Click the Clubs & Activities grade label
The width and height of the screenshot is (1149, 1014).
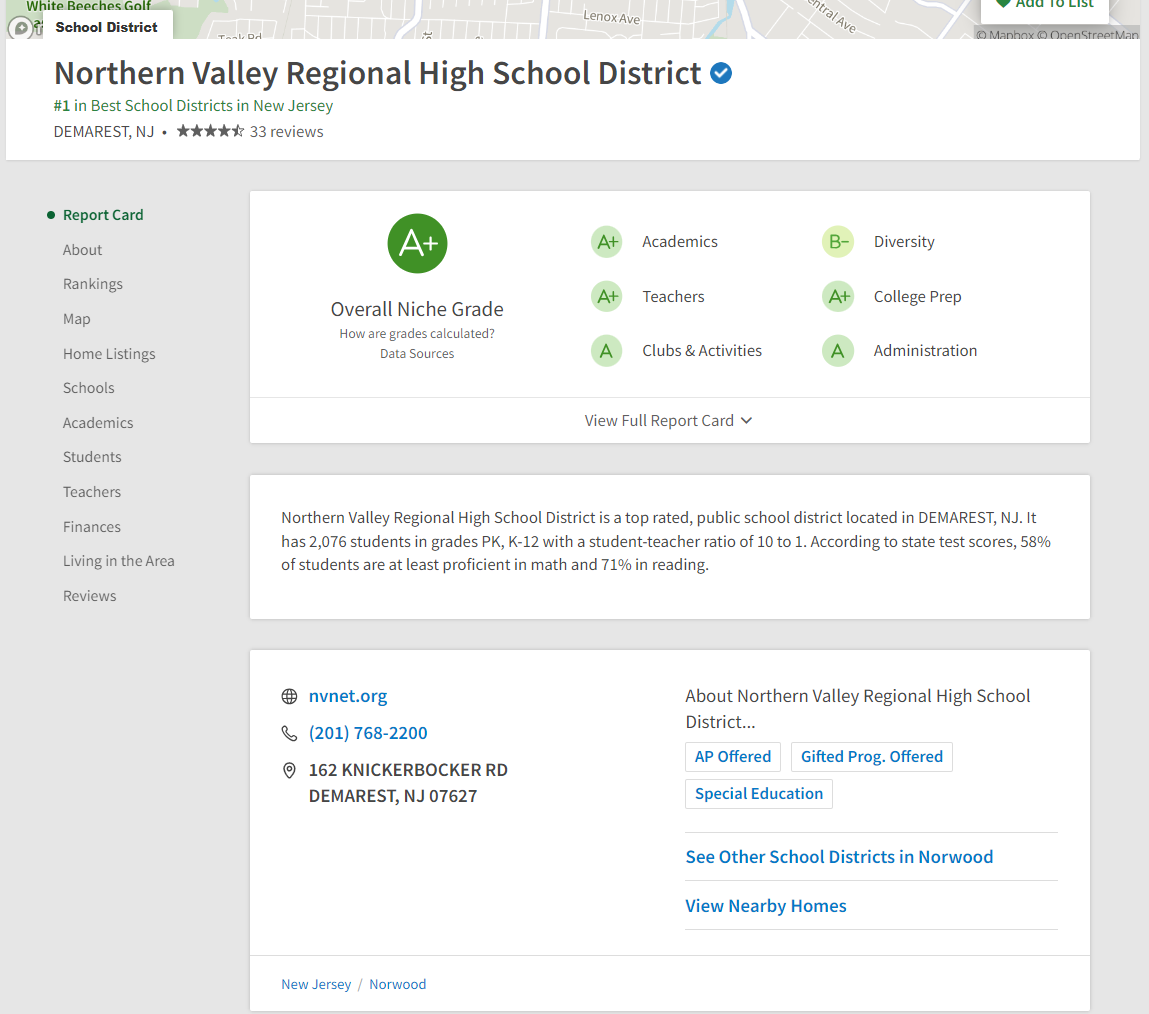[702, 351]
